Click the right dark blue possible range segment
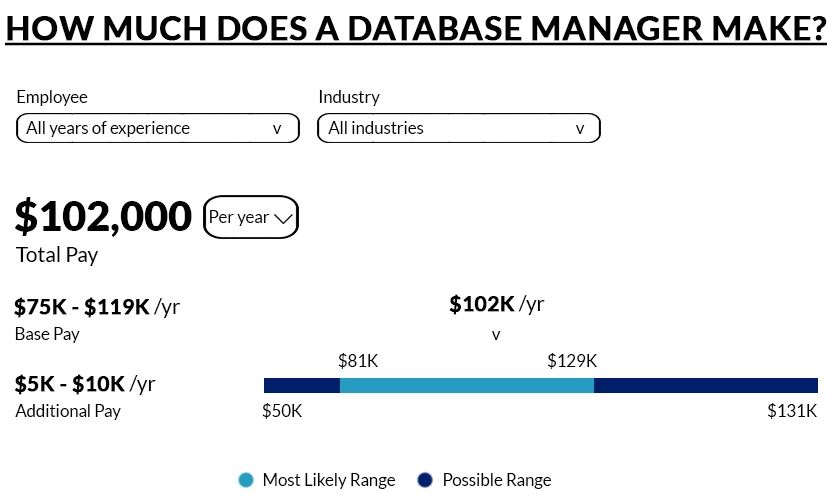 (706, 385)
